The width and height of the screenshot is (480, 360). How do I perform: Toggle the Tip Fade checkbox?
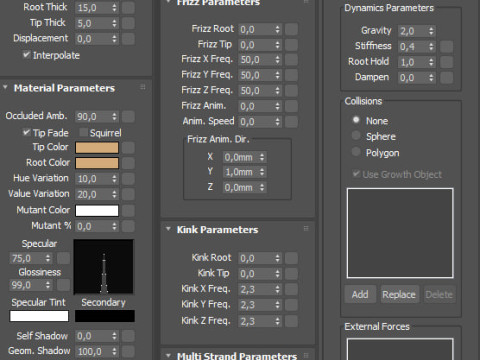tap(26, 132)
